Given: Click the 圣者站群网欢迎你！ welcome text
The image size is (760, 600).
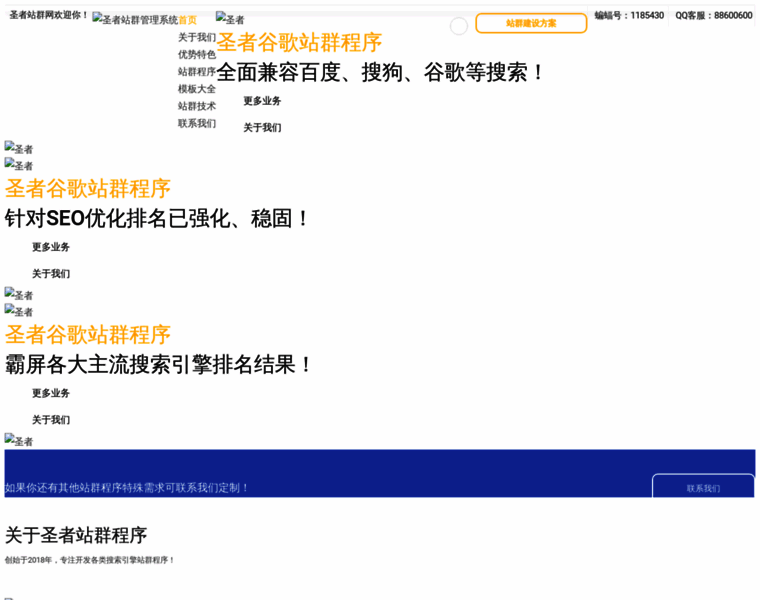Looking at the screenshot, I should (48, 15).
